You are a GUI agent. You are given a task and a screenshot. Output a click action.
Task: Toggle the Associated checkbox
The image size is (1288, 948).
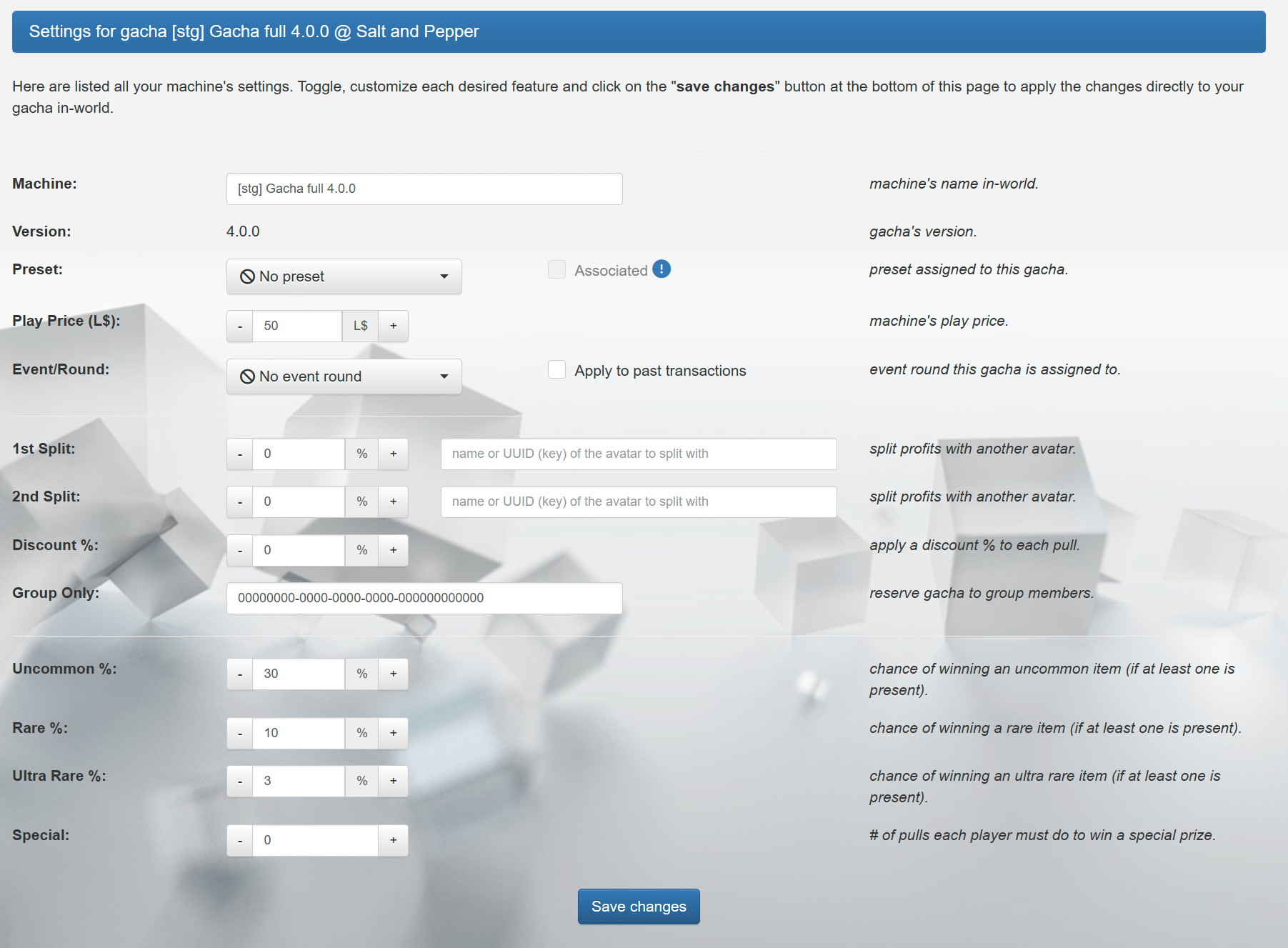(556, 269)
